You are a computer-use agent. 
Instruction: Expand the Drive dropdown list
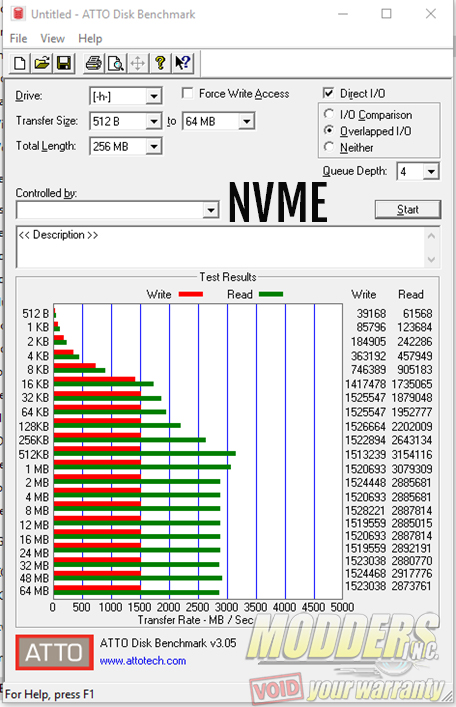click(x=154, y=96)
